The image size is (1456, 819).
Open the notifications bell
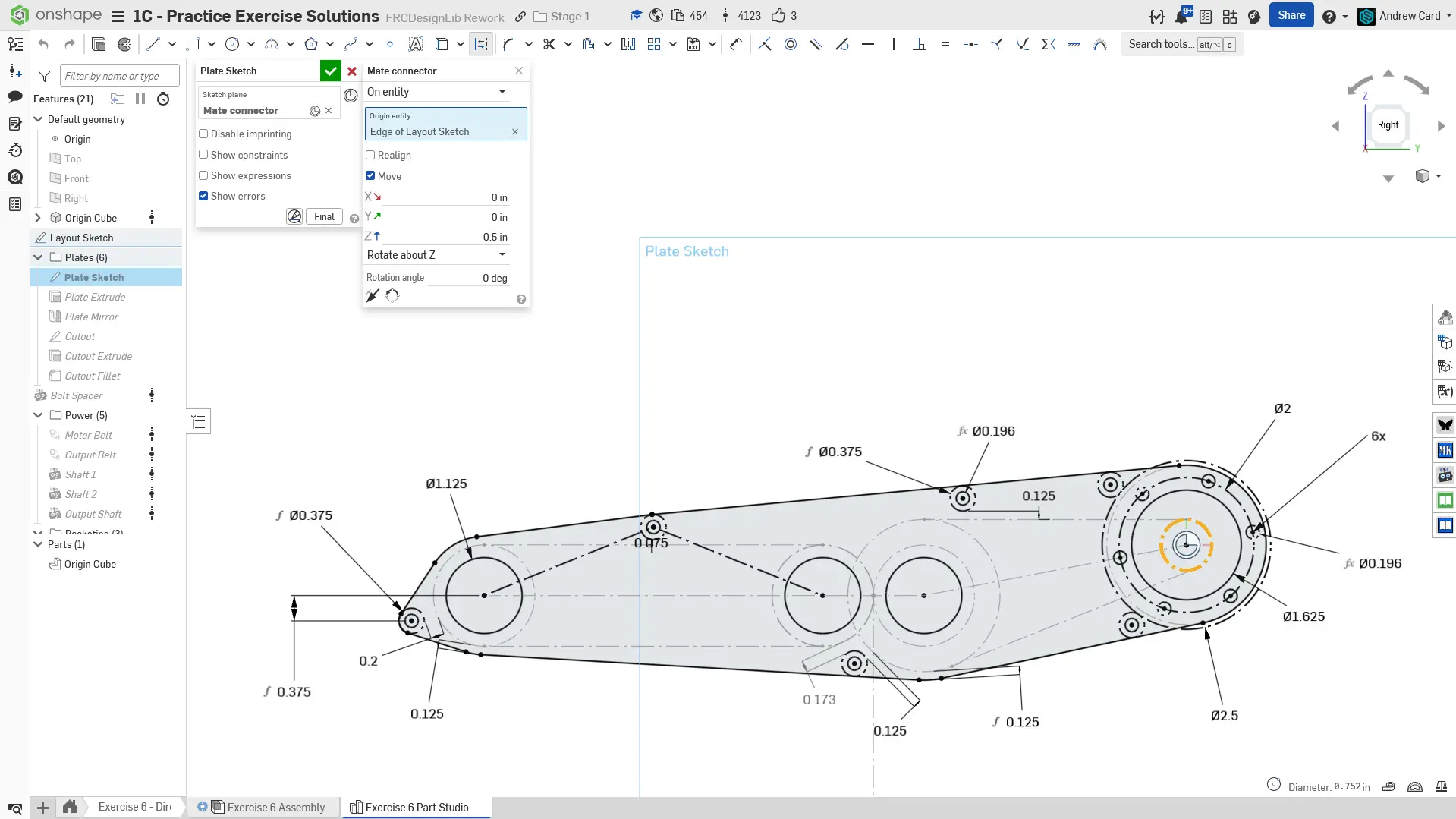1181,16
